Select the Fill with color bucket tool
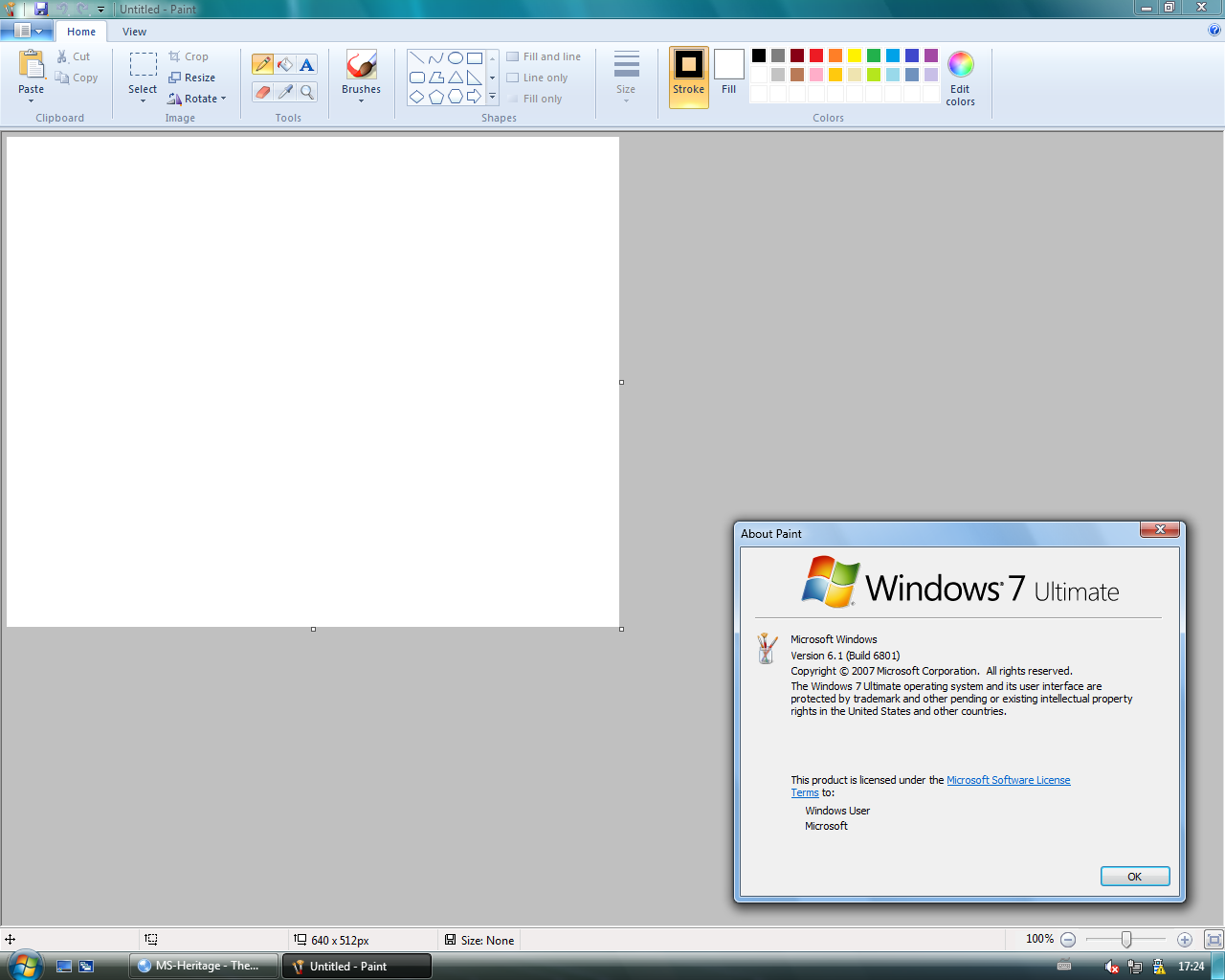The image size is (1225, 980). click(x=285, y=65)
